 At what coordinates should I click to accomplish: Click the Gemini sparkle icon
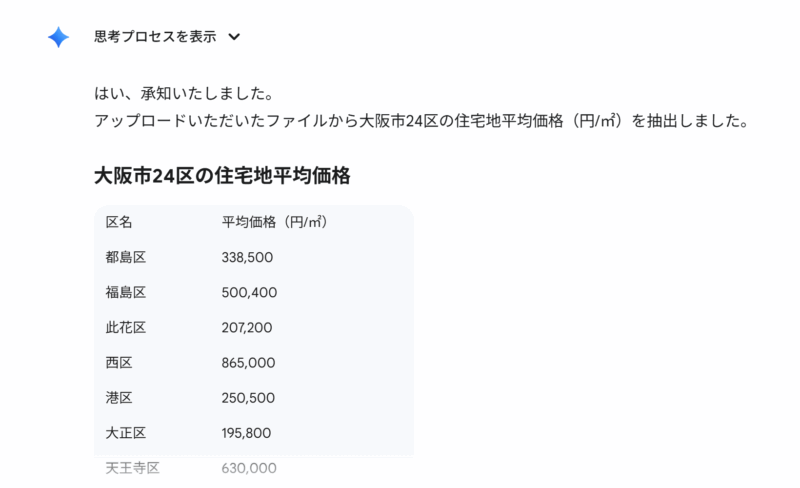59,37
